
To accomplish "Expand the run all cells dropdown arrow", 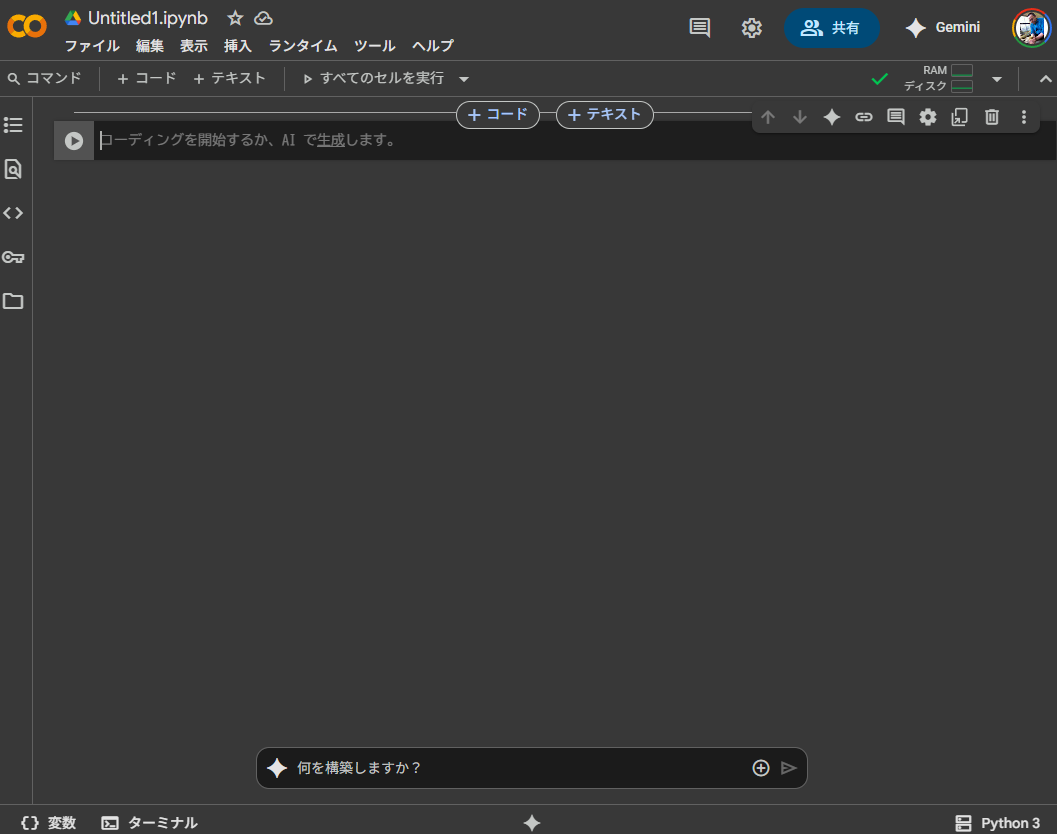I will pyautogui.click(x=464, y=79).
